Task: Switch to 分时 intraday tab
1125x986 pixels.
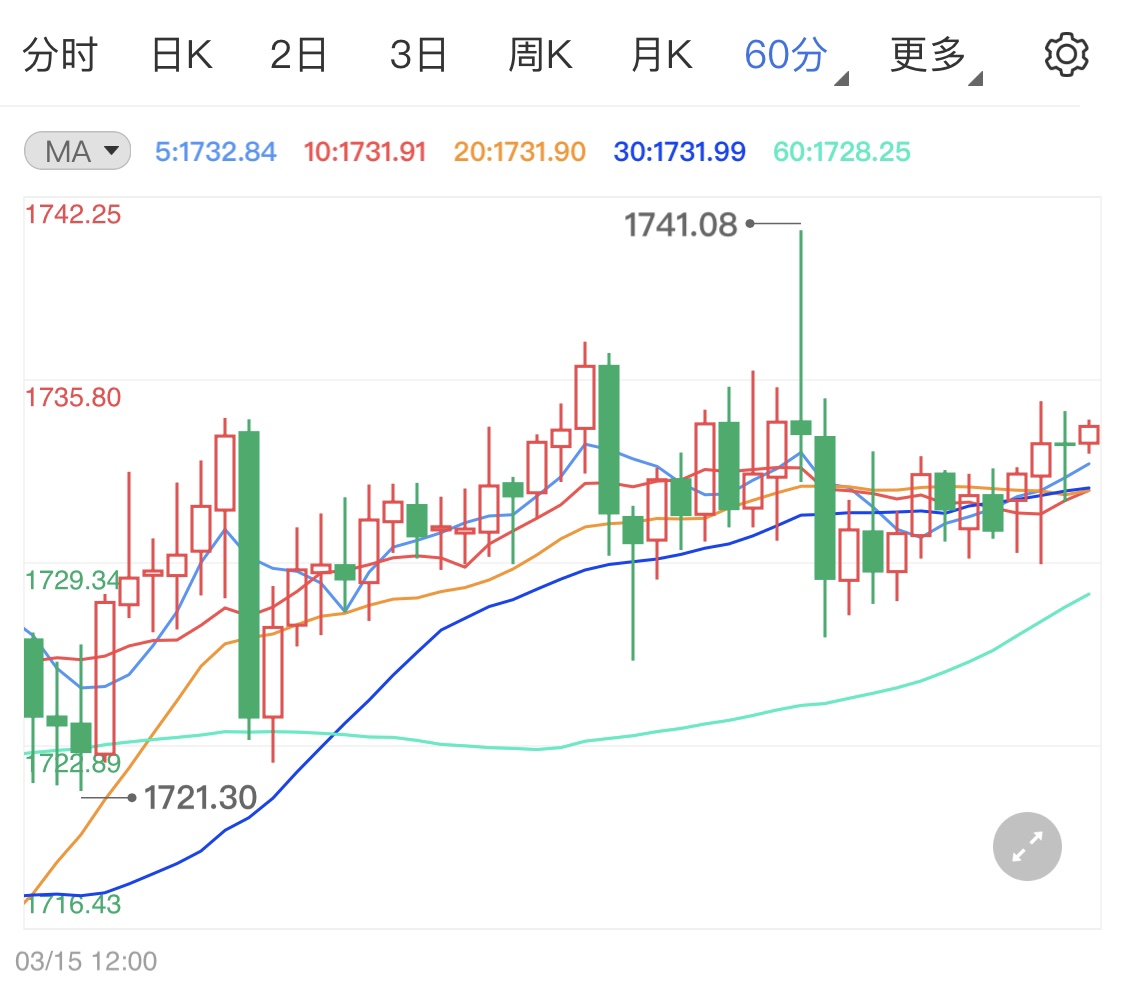Action: click(x=60, y=55)
